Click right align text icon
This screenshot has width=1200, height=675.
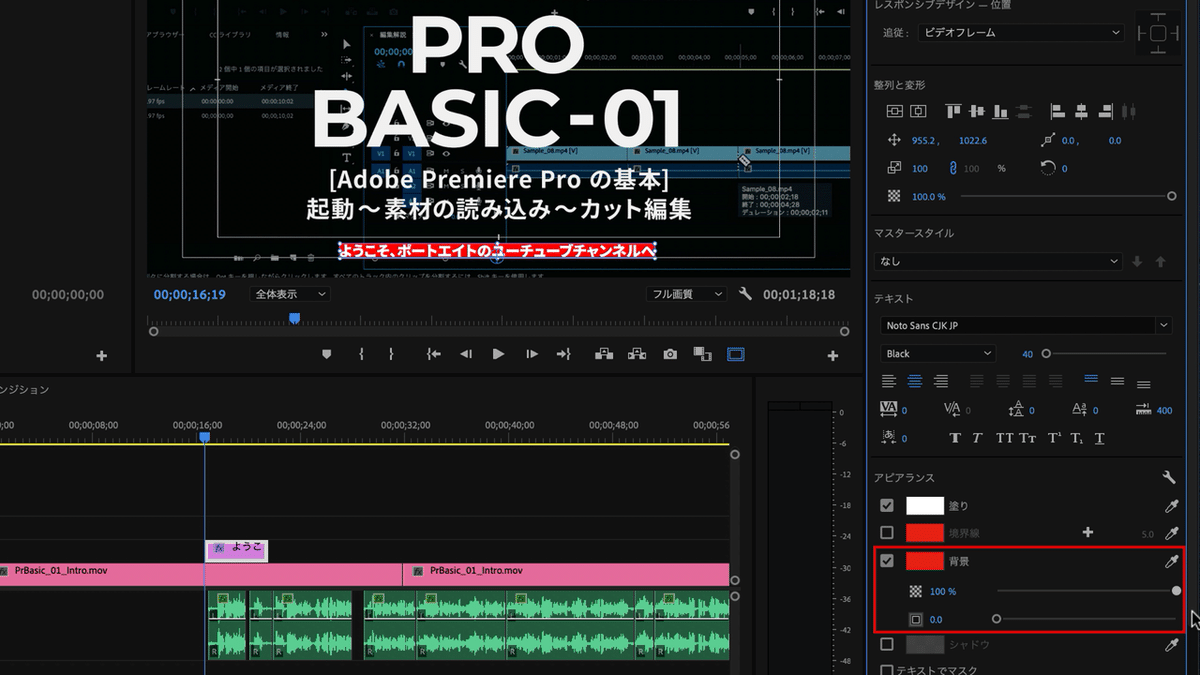coord(940,381)
